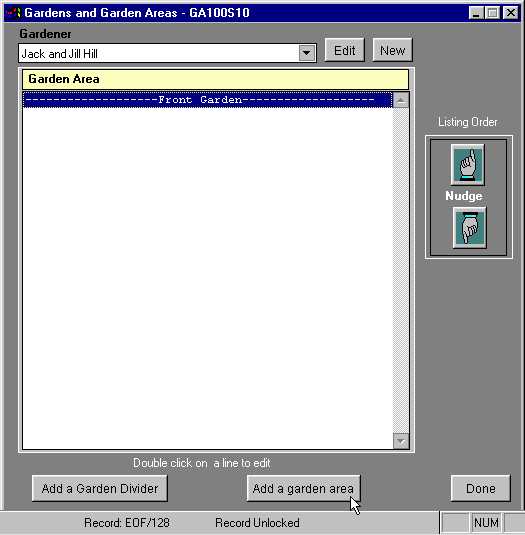Maximize the Gardens and Garden Areas window
This screenshot has width=525, height=535.
click(492, 13)
